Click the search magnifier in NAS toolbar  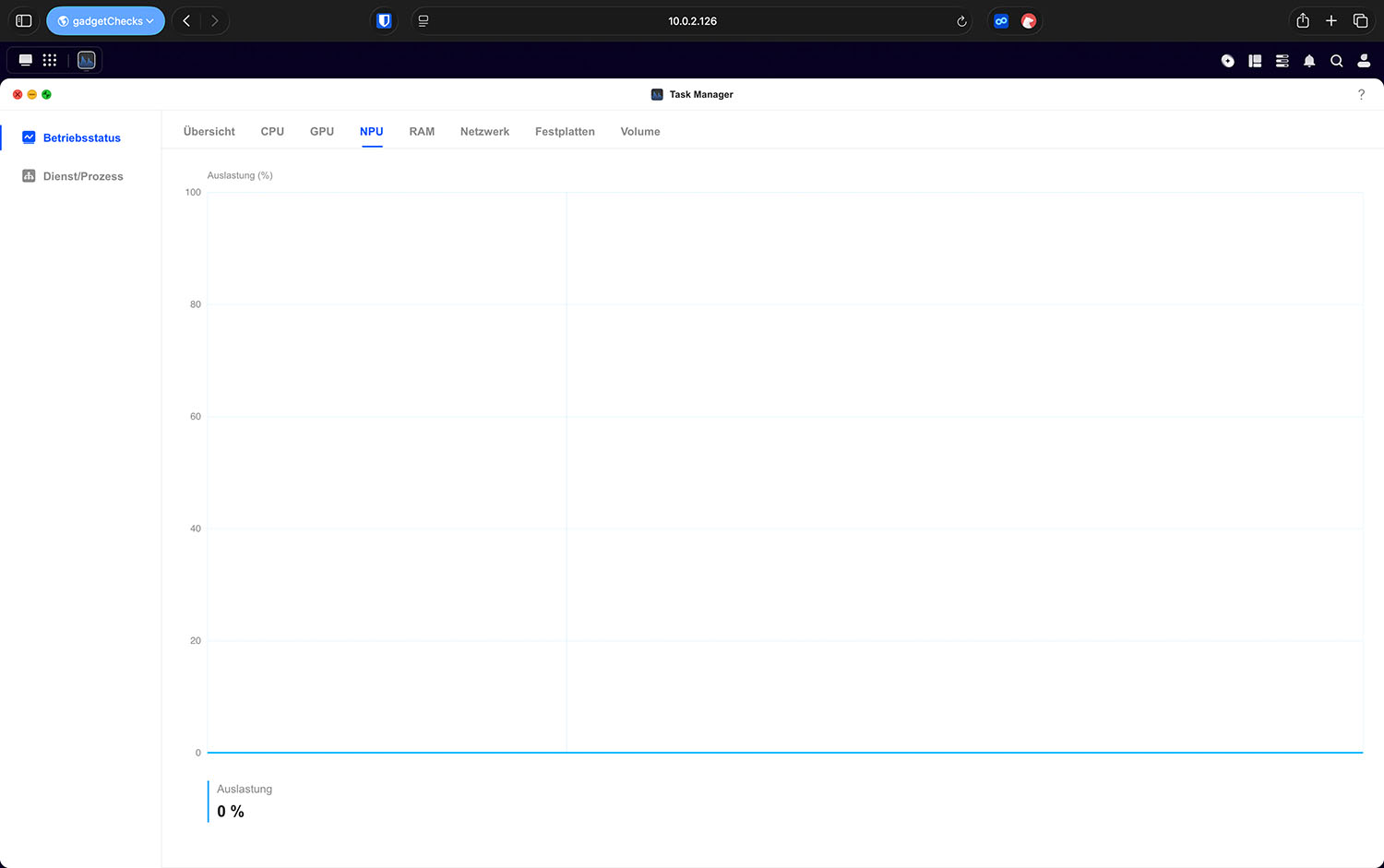tap(1336, 61)
